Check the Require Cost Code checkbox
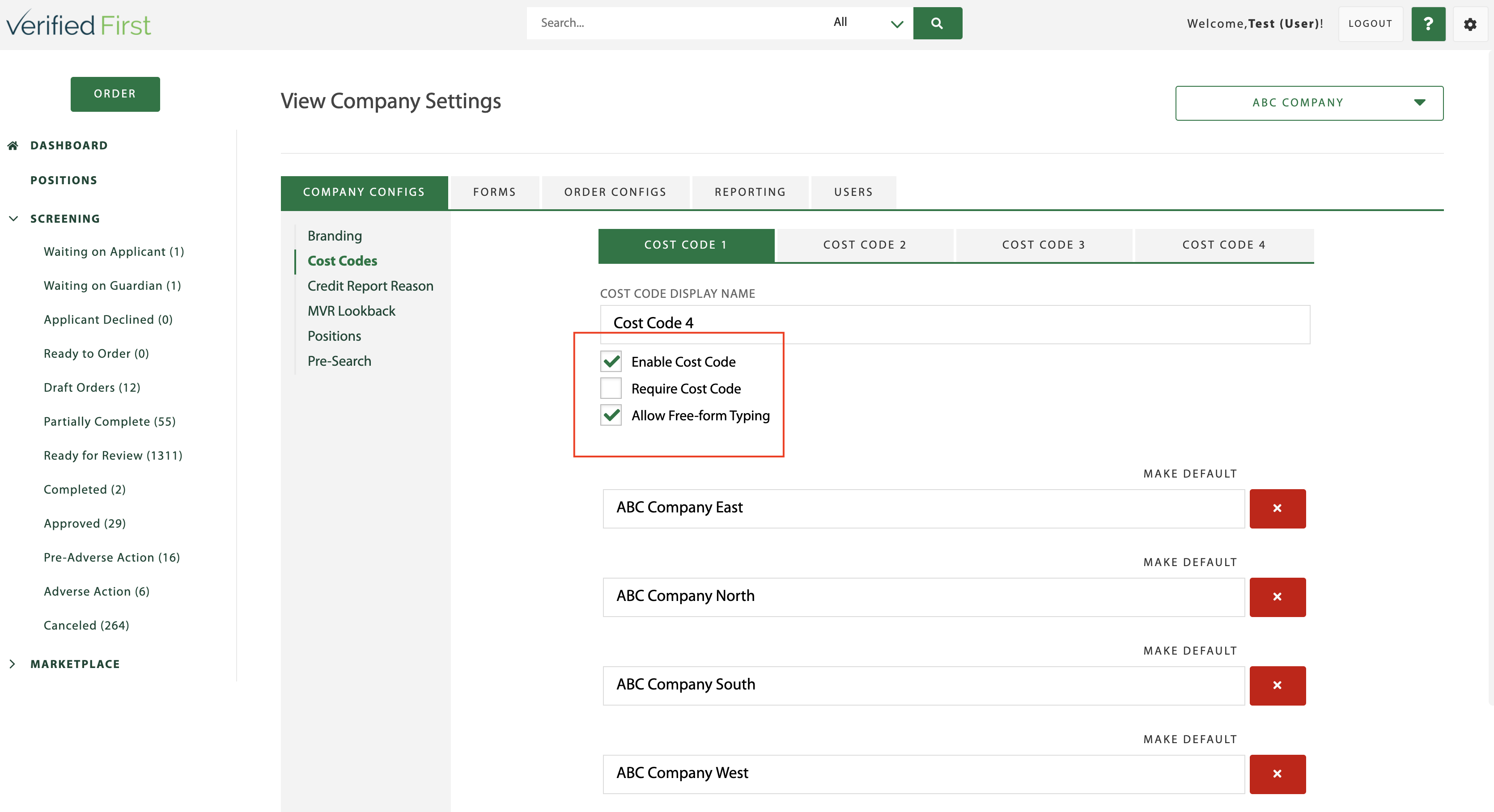This screenshot has height=812, width=1494. point(611,388)
